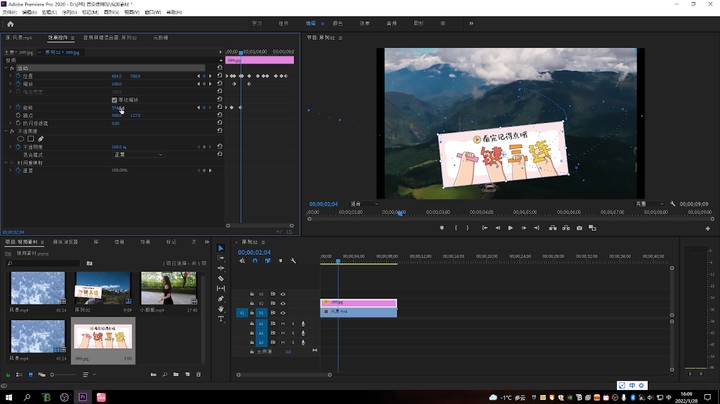Viewport: 720px width, 404px height.
Task: Open Effect Controls panel tab
Action: [x=58, y=38]
